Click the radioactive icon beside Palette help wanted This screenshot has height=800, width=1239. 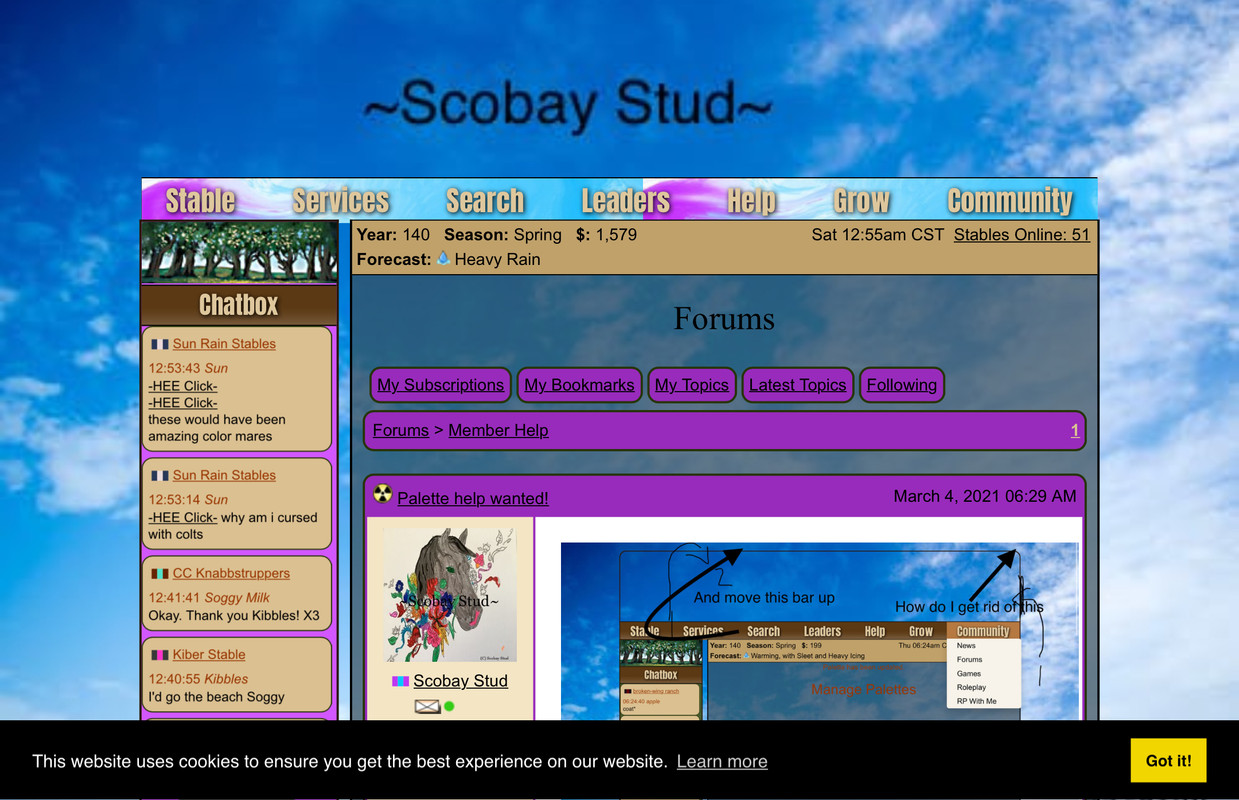(383, 493)
